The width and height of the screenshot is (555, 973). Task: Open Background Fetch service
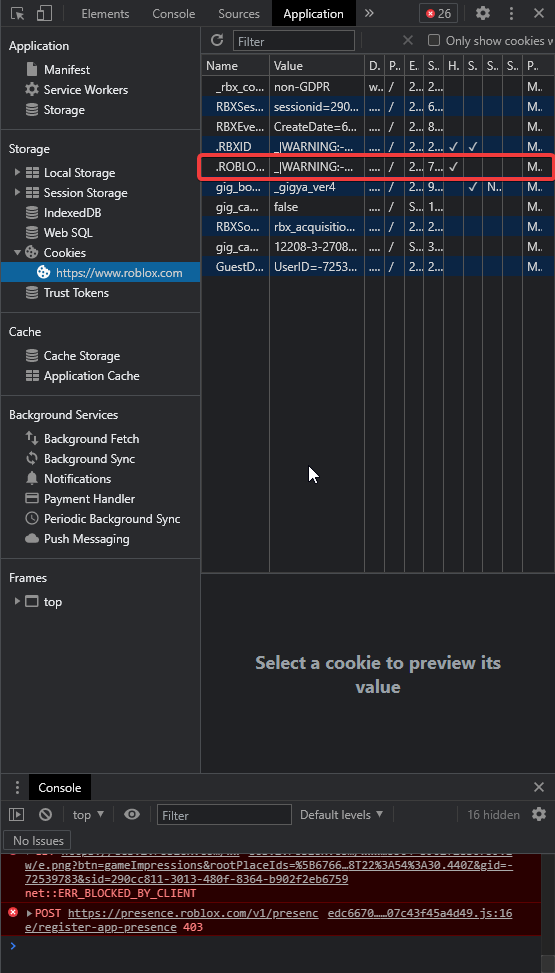pos(91,439)
